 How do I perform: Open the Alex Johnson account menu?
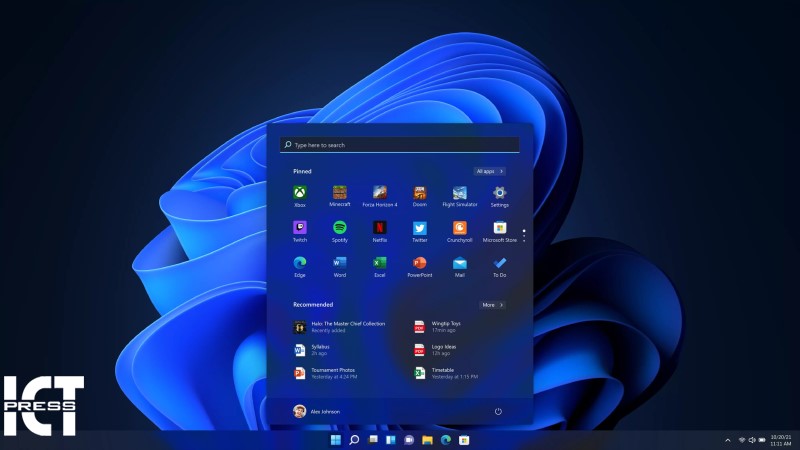click(320, 411)
